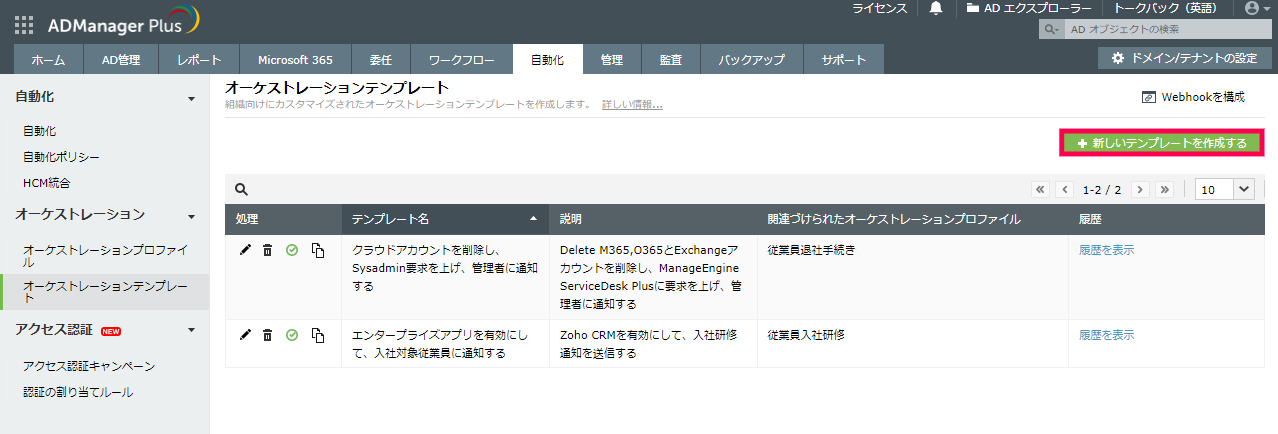Viewport: 1278px width, 434px height.
Task: Open the ホーム tab
Action: [x=48, y=60]
